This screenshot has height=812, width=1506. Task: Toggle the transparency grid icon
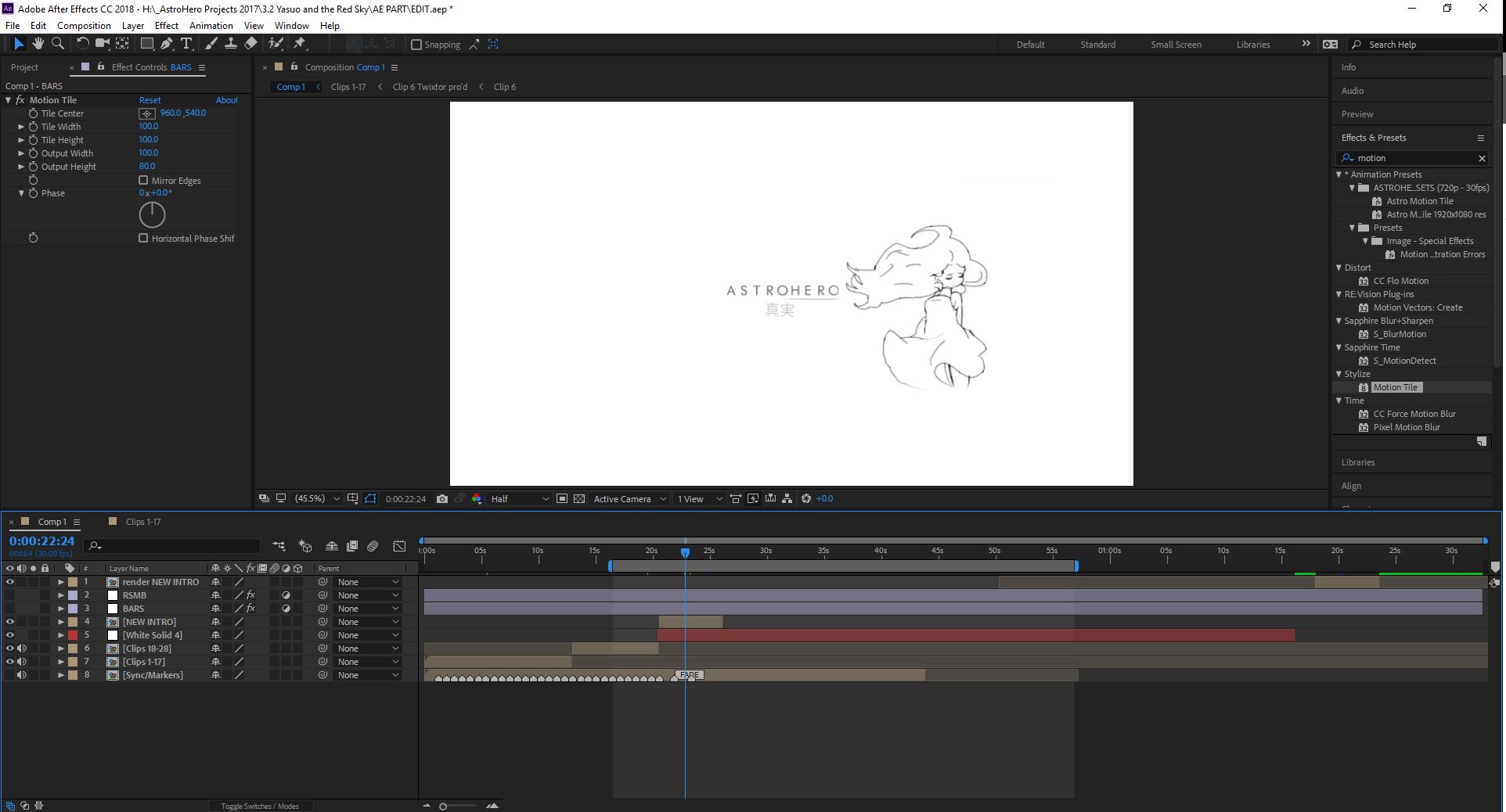(x=579, y=499)
